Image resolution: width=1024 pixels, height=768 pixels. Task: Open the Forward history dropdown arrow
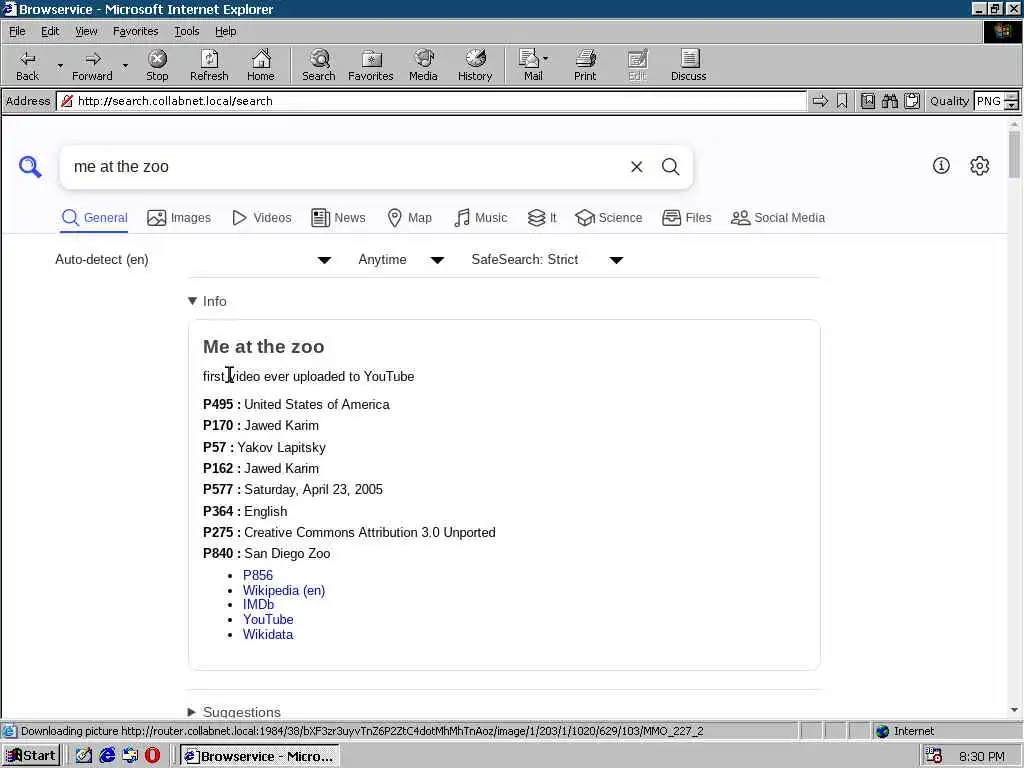(125, 65)
